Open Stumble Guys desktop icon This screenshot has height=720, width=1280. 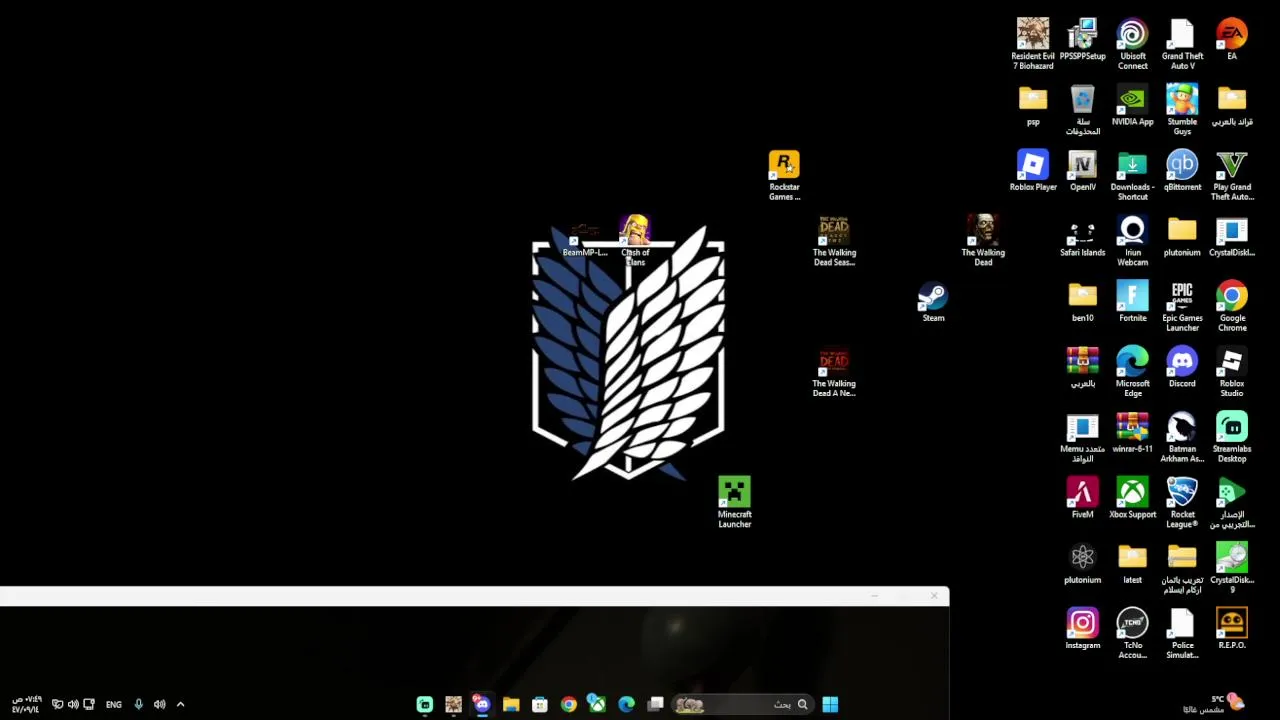(1182, 110)
